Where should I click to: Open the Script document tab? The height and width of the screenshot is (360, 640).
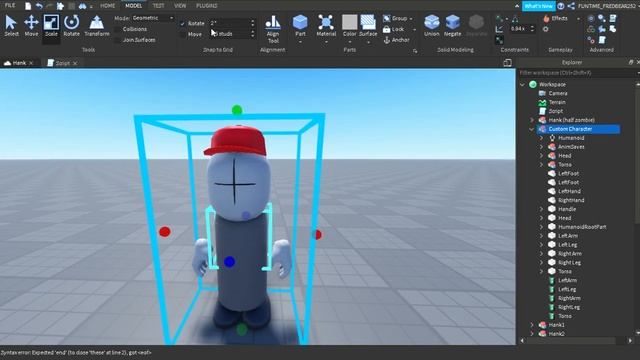62,63
